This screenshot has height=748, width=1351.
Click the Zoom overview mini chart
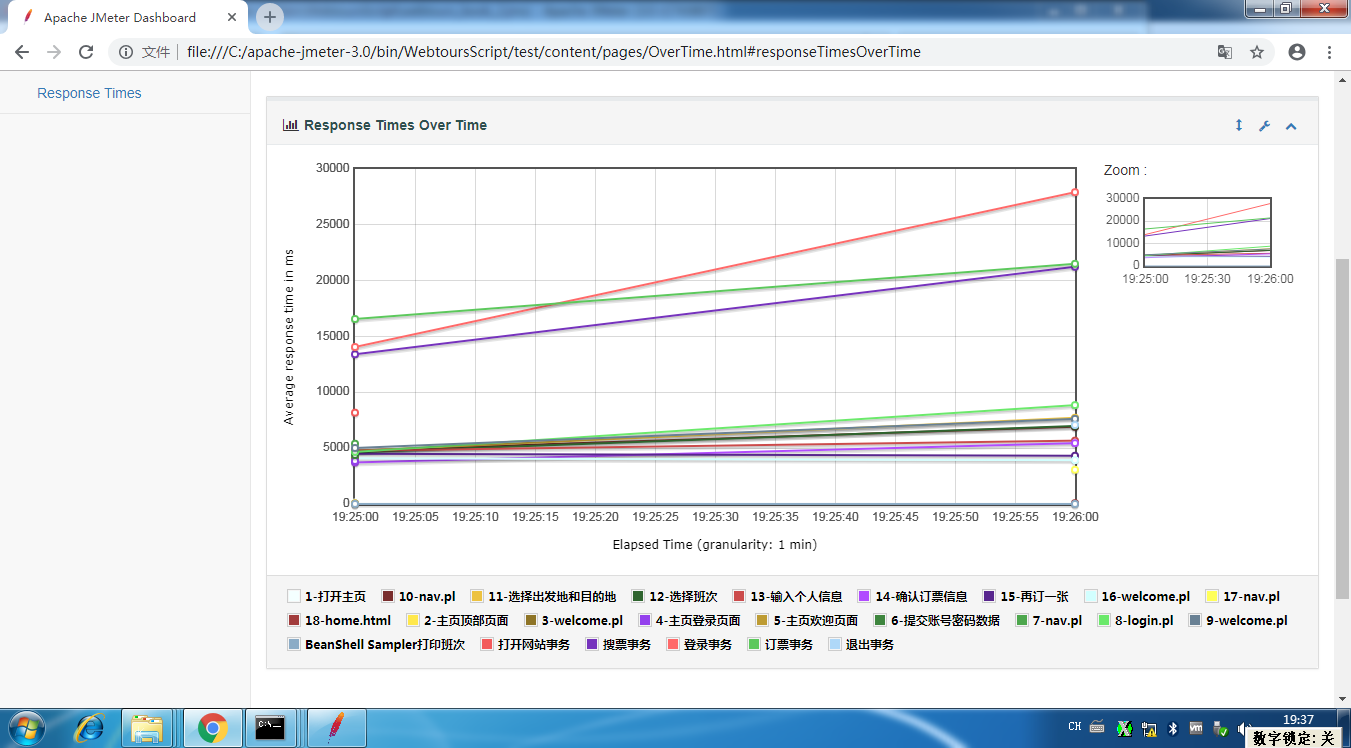point(1207,231)
